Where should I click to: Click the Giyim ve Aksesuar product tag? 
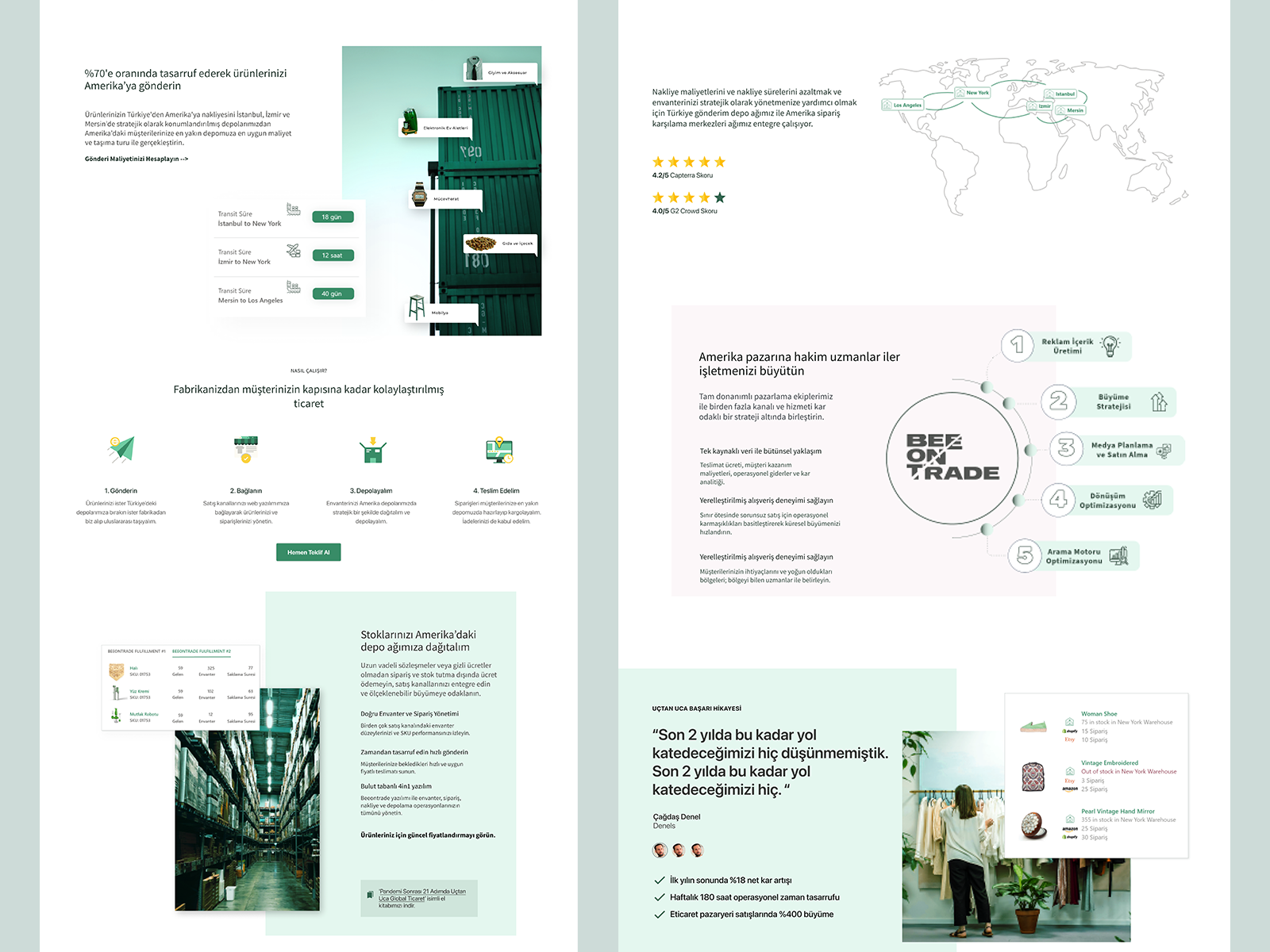(x=501, y=71)
